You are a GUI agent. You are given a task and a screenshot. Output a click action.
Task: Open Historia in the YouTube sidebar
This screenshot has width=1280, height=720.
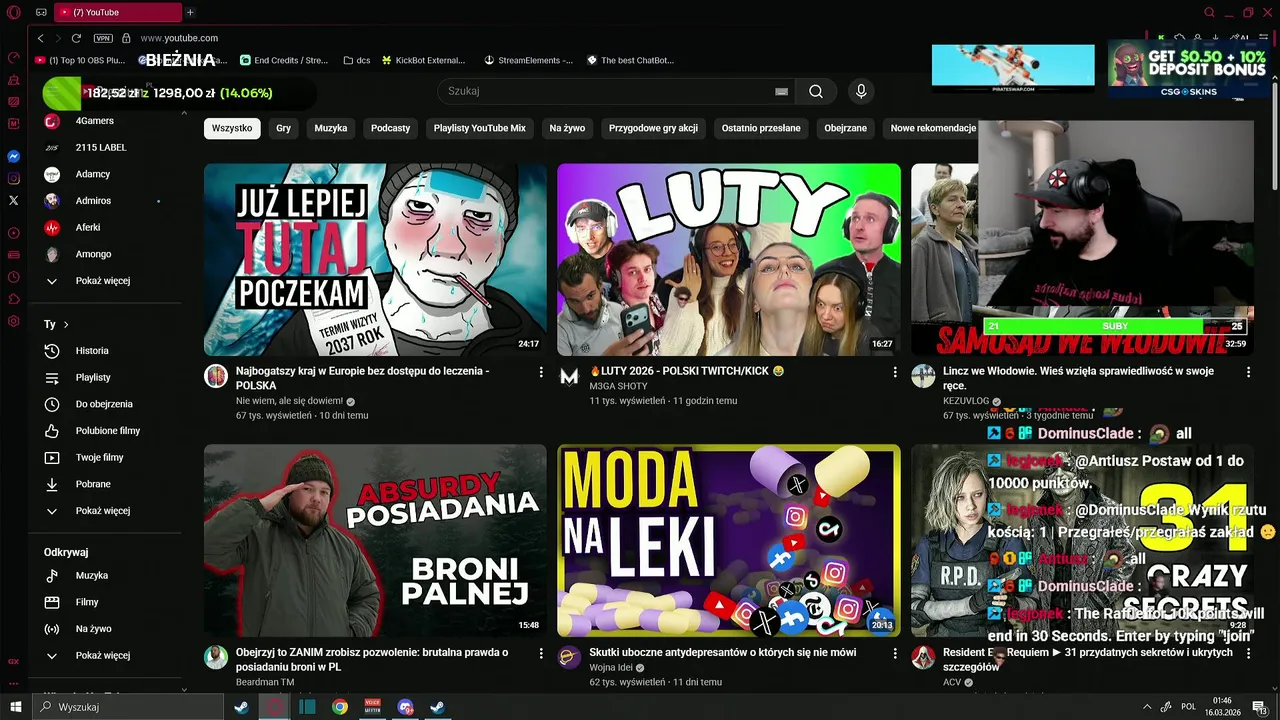(92, 351)
